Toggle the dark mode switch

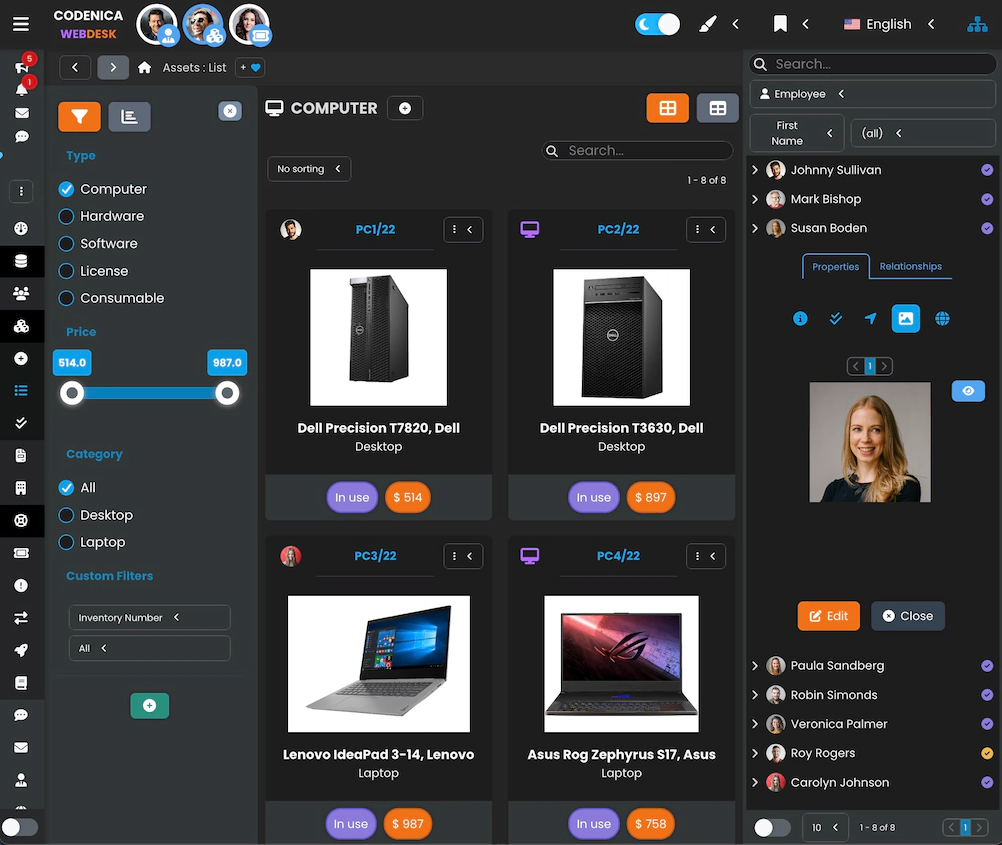(657, 22)
